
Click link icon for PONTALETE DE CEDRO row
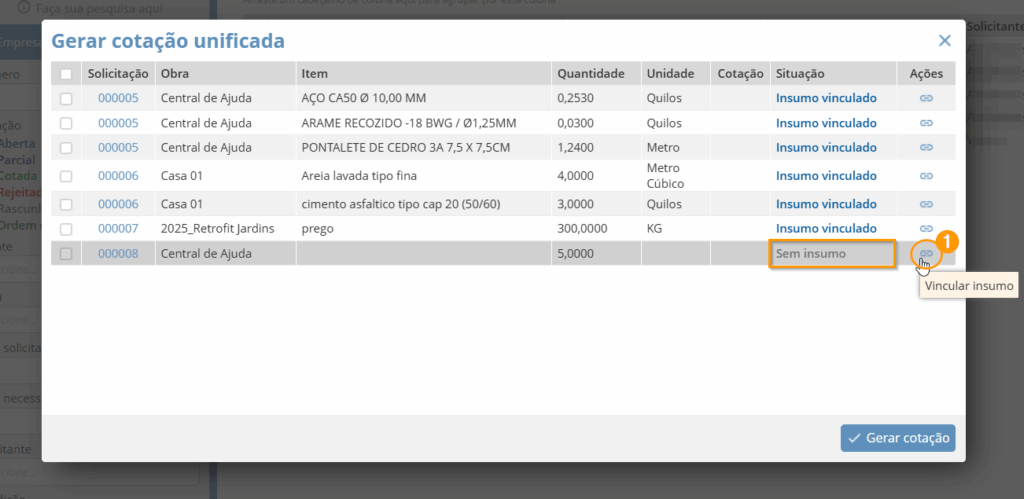[x=926, y=147]
